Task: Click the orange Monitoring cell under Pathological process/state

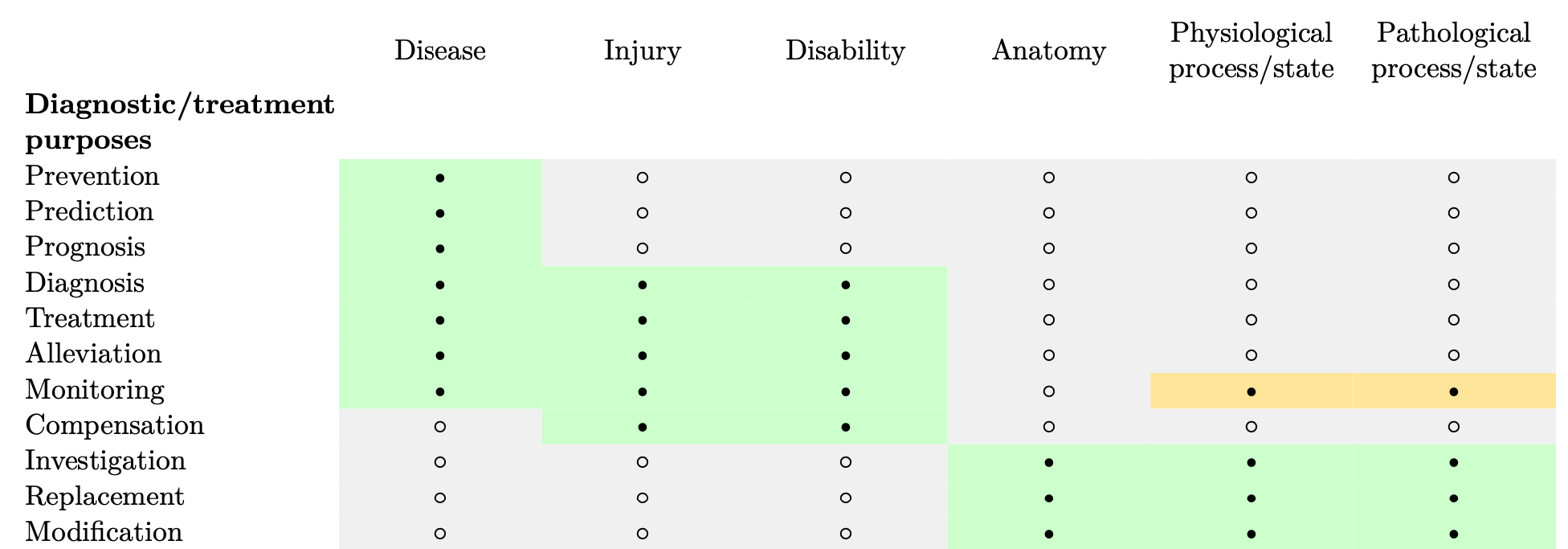Action: [1454, 391]
